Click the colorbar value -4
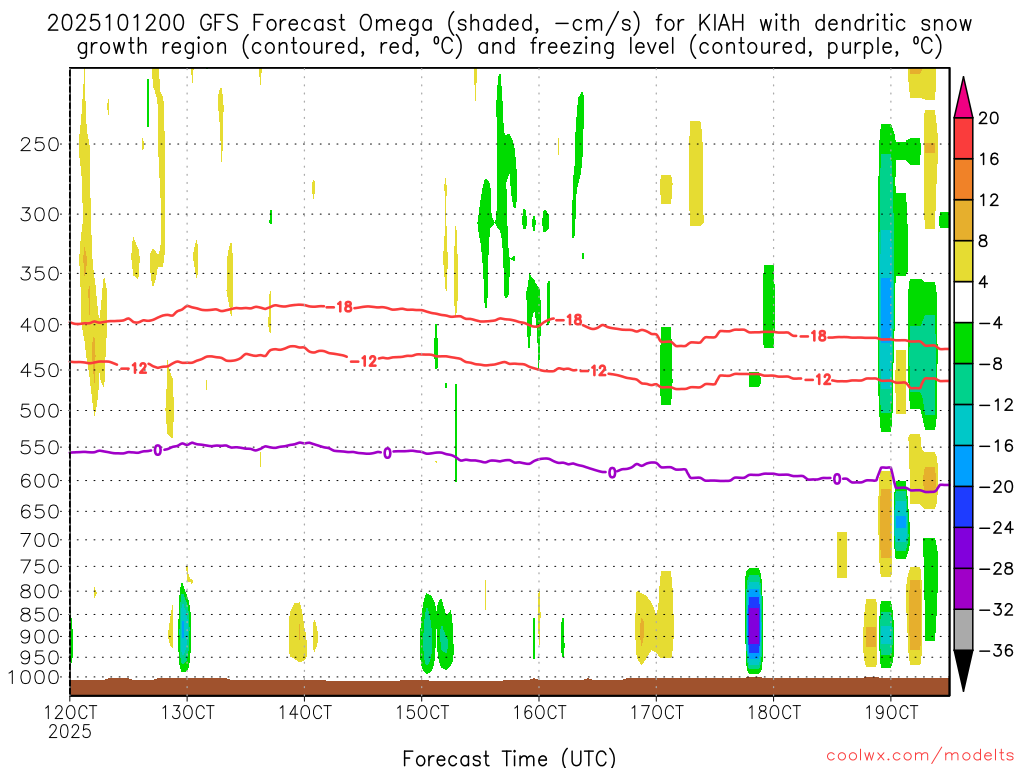 [x=991, y=323]
